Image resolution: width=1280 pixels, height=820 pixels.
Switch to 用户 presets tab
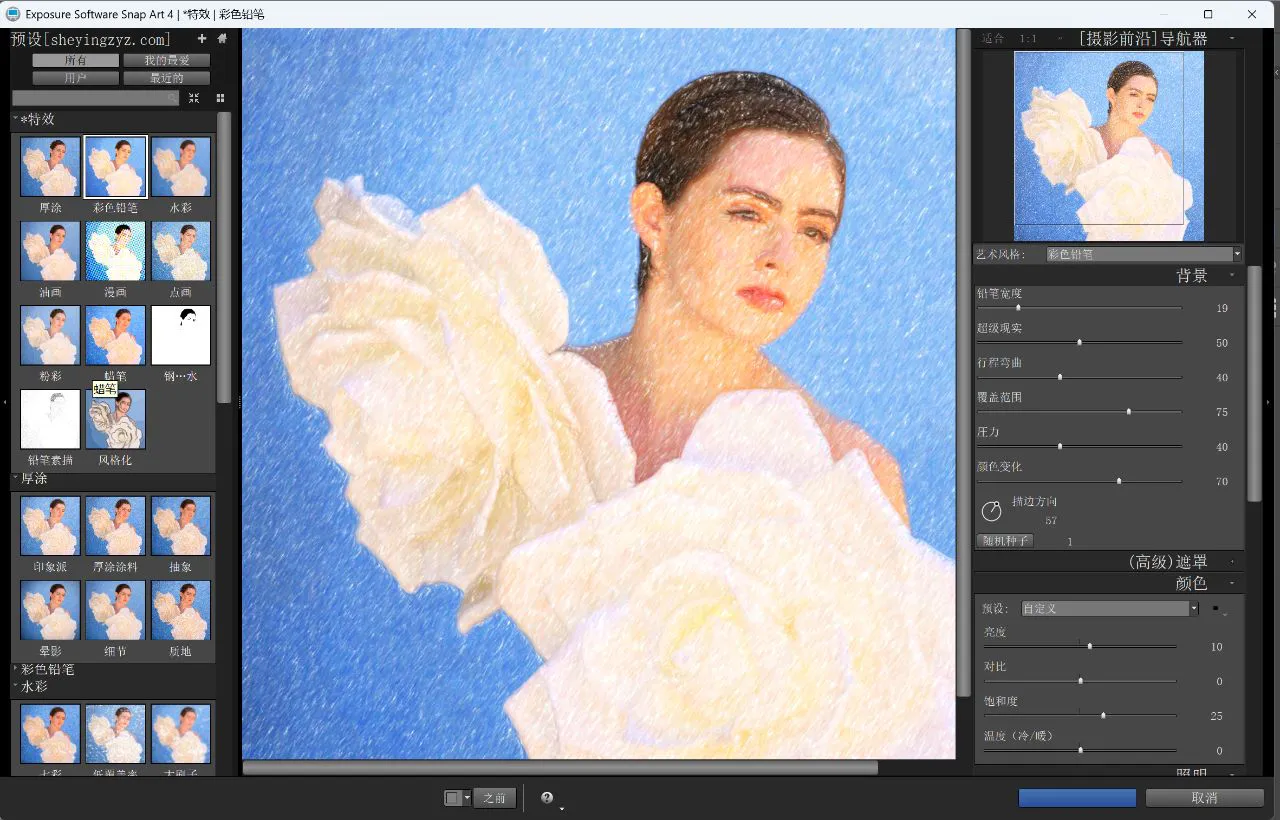(76, 78)
